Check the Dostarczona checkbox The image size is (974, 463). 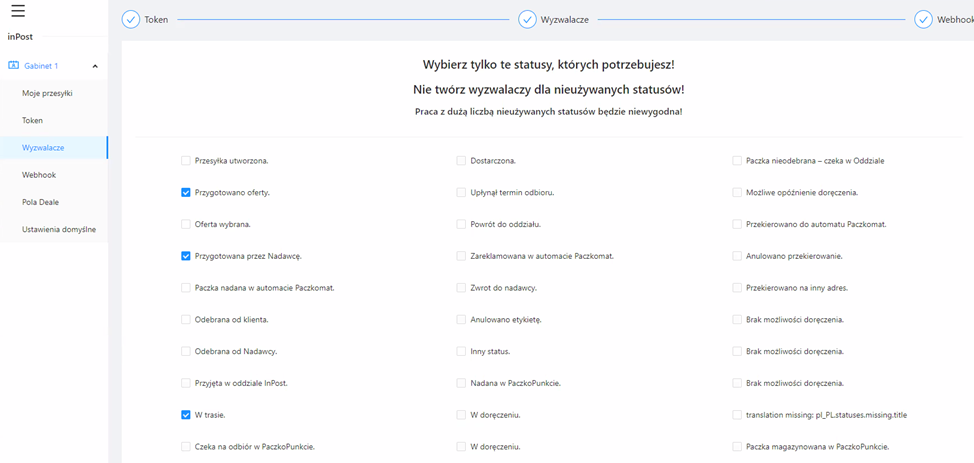(x=461, y=160)
